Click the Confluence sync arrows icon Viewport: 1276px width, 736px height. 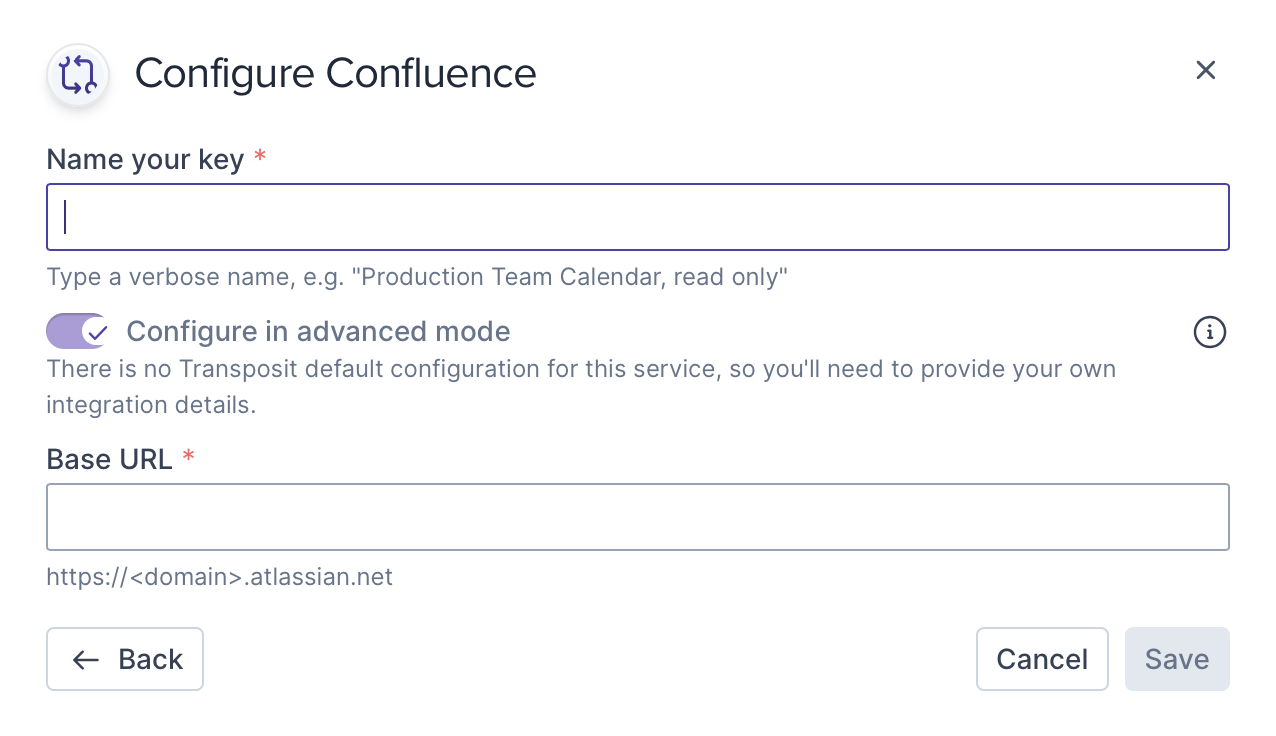coord(78,75)
